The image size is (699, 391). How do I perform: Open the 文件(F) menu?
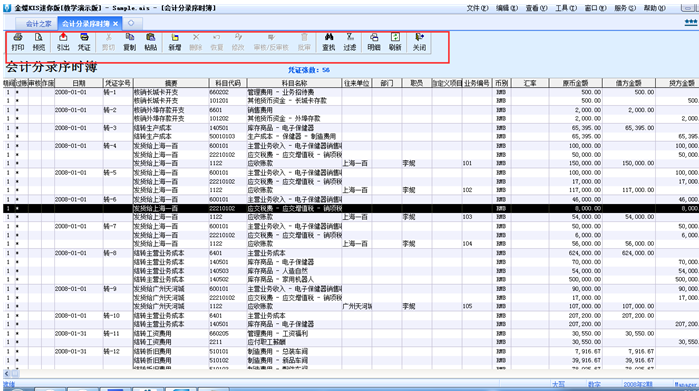pyautogui.click(x=477, y=8)
